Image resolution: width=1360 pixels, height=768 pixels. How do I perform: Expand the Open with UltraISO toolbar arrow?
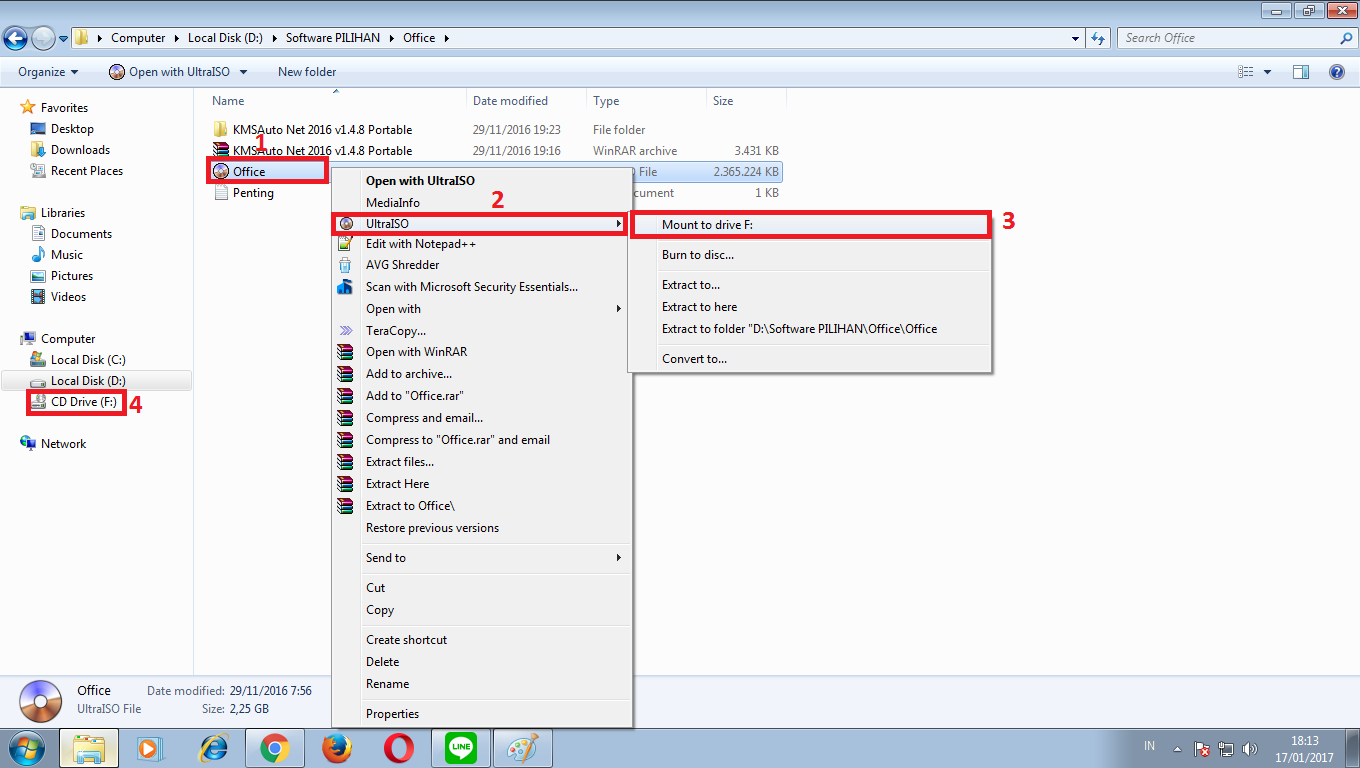(x=243, y=72)
